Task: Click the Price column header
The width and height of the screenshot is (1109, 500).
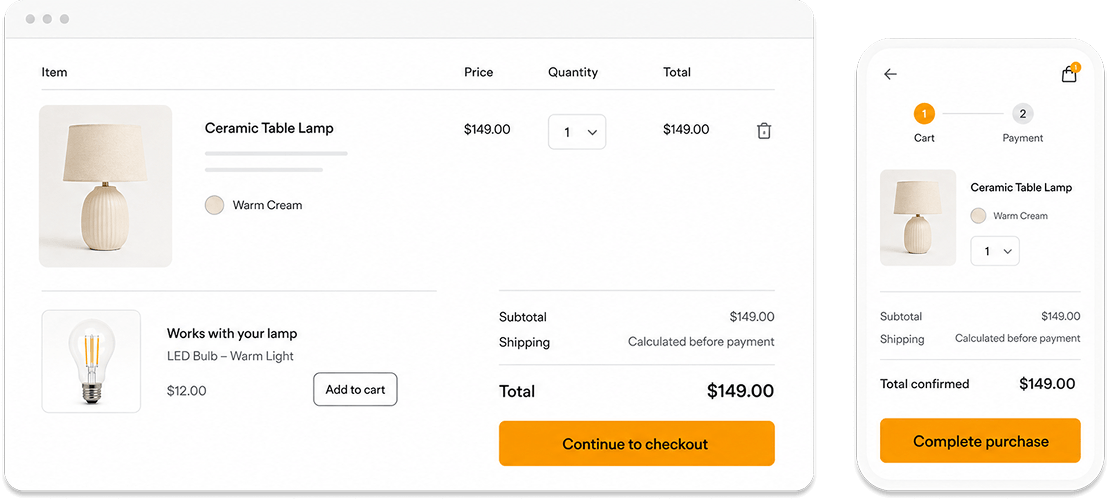Action: coord(479,72)
